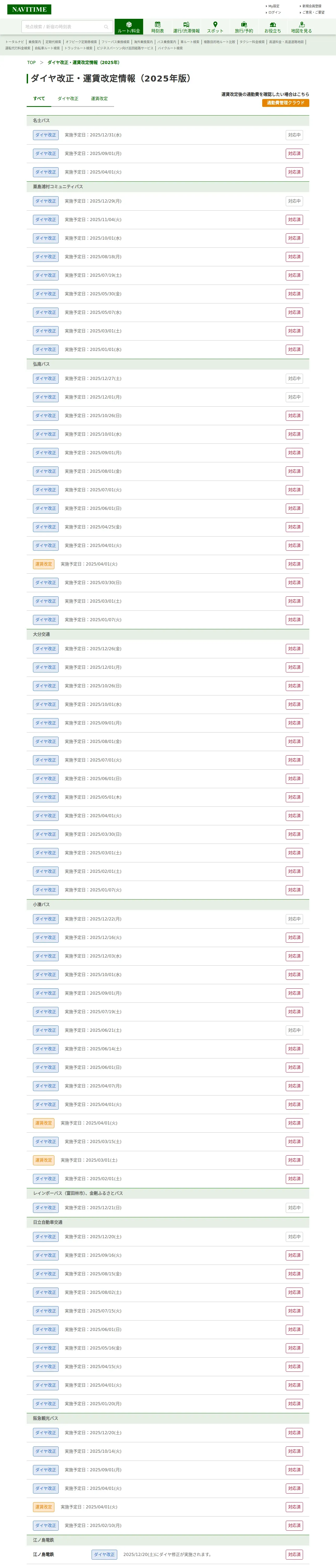336x1568 pixels.
Task: Open the 運行/渋滞情報 icon
Action: pyautogui.click(x=186, y=25)
